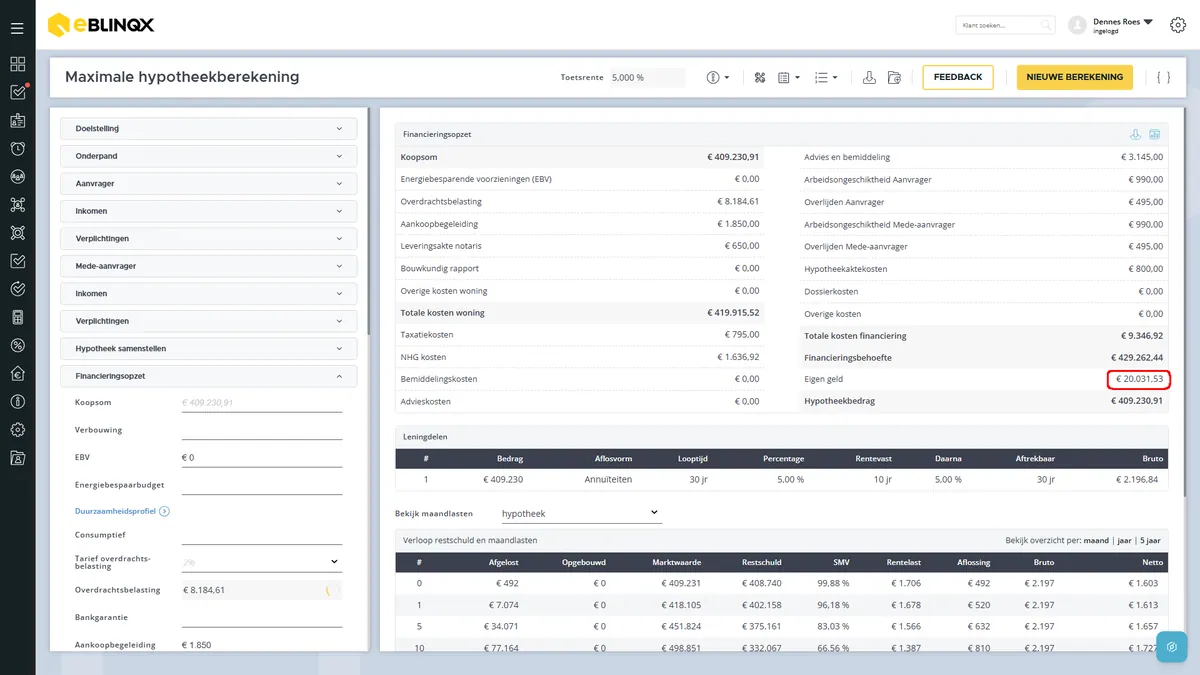
Task: Expand the Doelstelling section
Action: click(209, 129)
